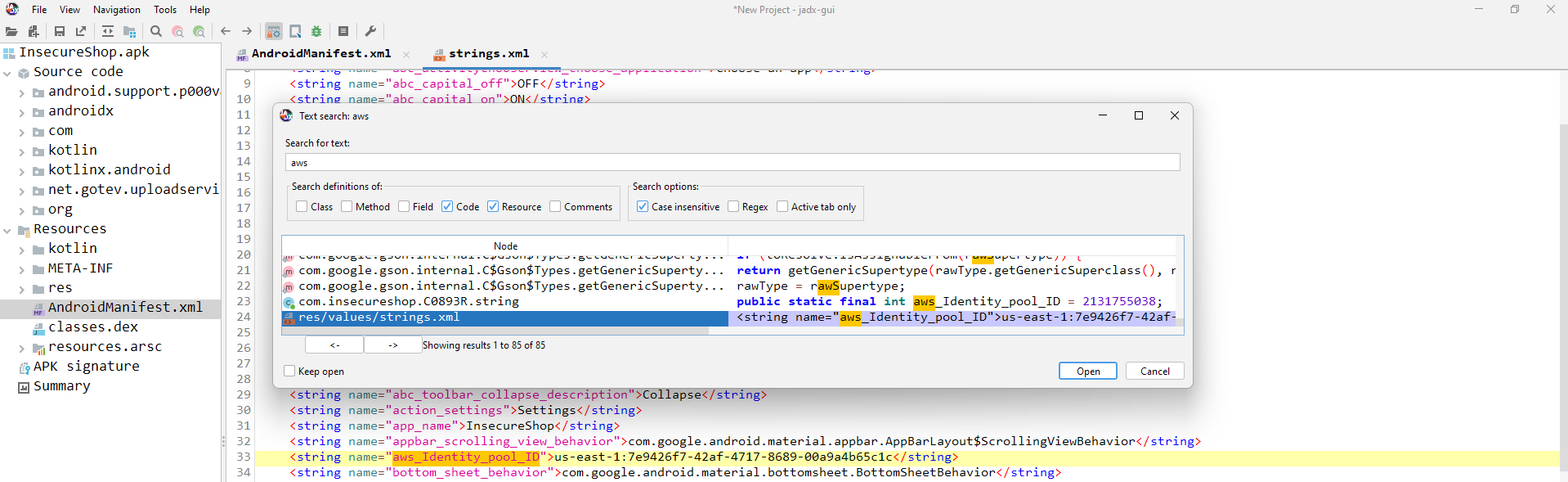The image size is (1568, 482).
Task: Enable the Class search checkbox
Action: pos(302,207)
